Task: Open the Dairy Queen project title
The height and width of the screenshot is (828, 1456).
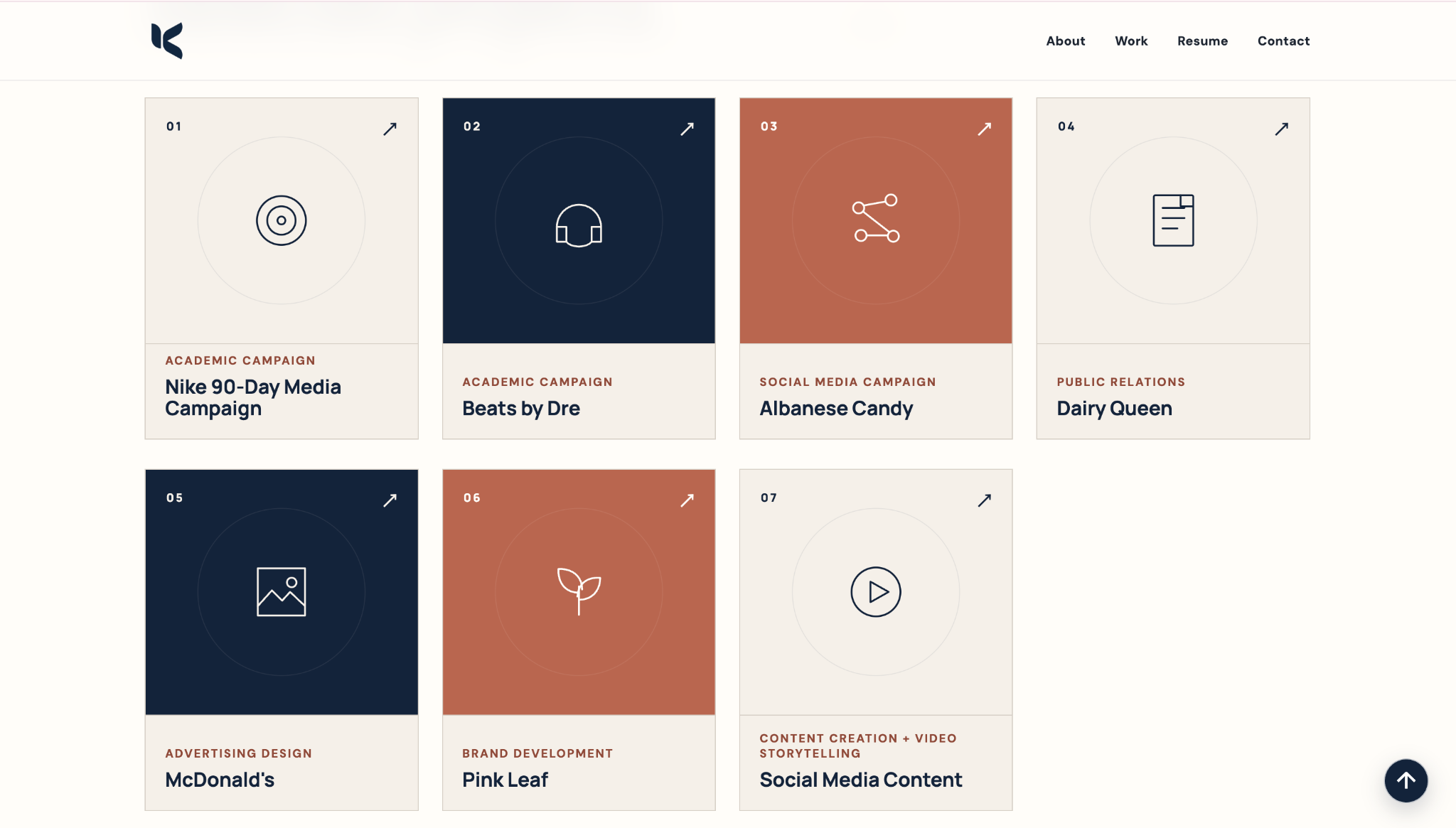Action: 1114,409
